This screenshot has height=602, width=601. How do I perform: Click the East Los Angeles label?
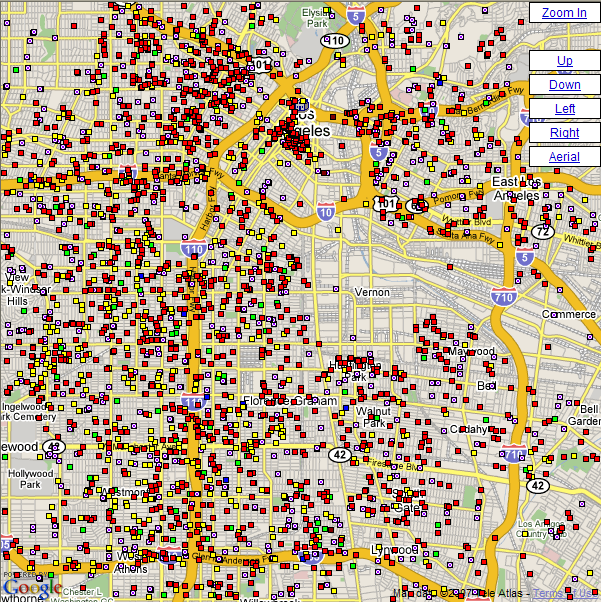tap(517, 189)
